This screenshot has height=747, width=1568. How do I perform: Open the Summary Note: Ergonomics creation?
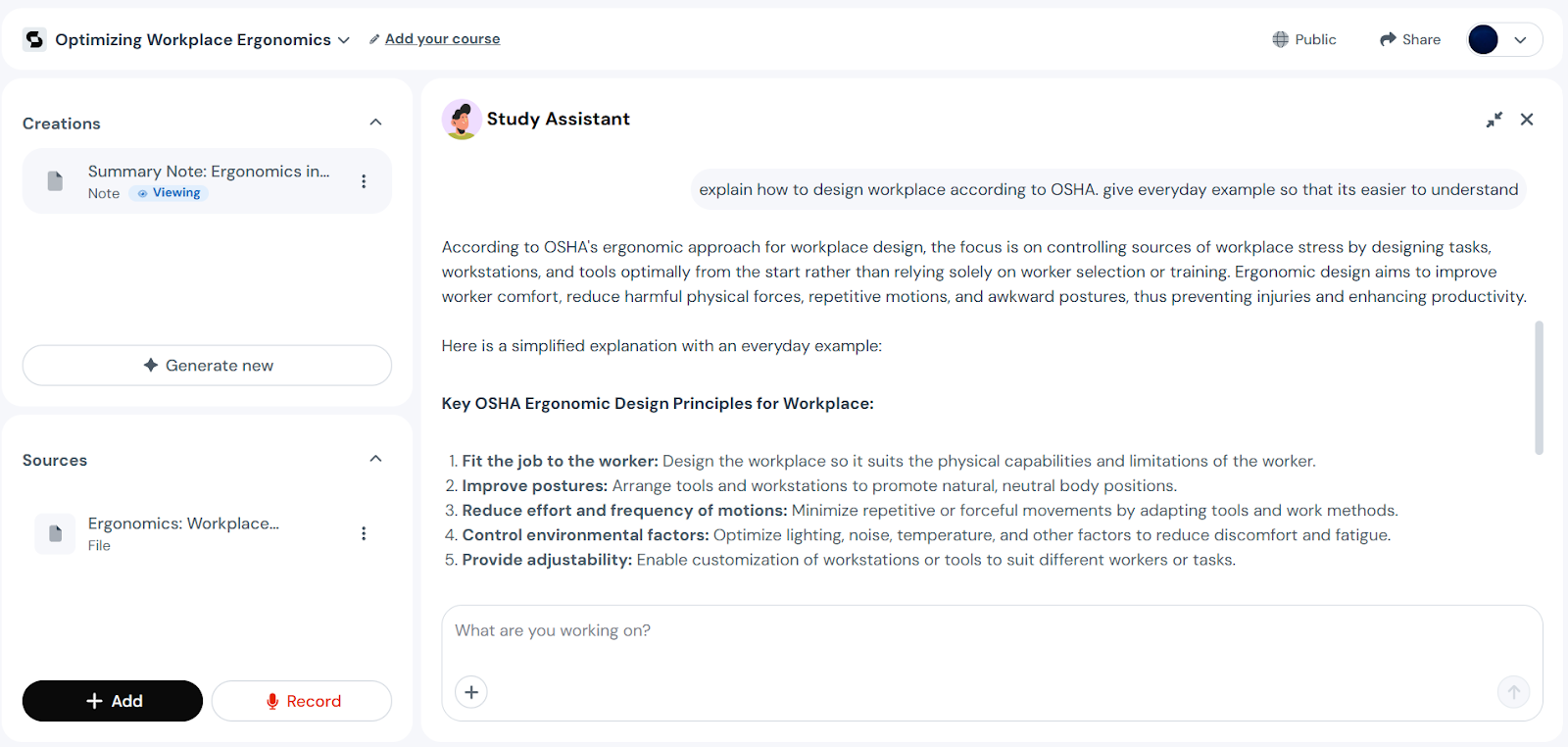pyautogui.click(x=208, y=172)
